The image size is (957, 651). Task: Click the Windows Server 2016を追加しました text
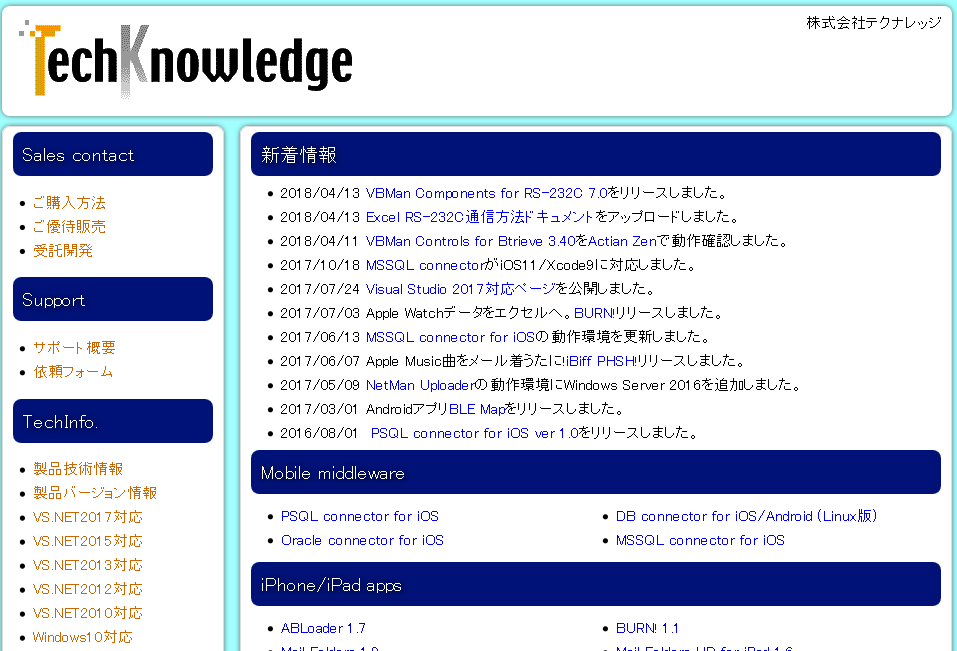pyautogui.click(x=682, y=385)
